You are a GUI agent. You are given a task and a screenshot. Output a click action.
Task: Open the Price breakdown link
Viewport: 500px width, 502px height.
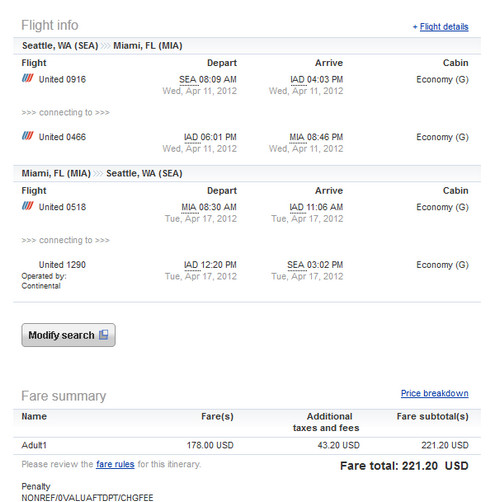[x=435, y=393]
